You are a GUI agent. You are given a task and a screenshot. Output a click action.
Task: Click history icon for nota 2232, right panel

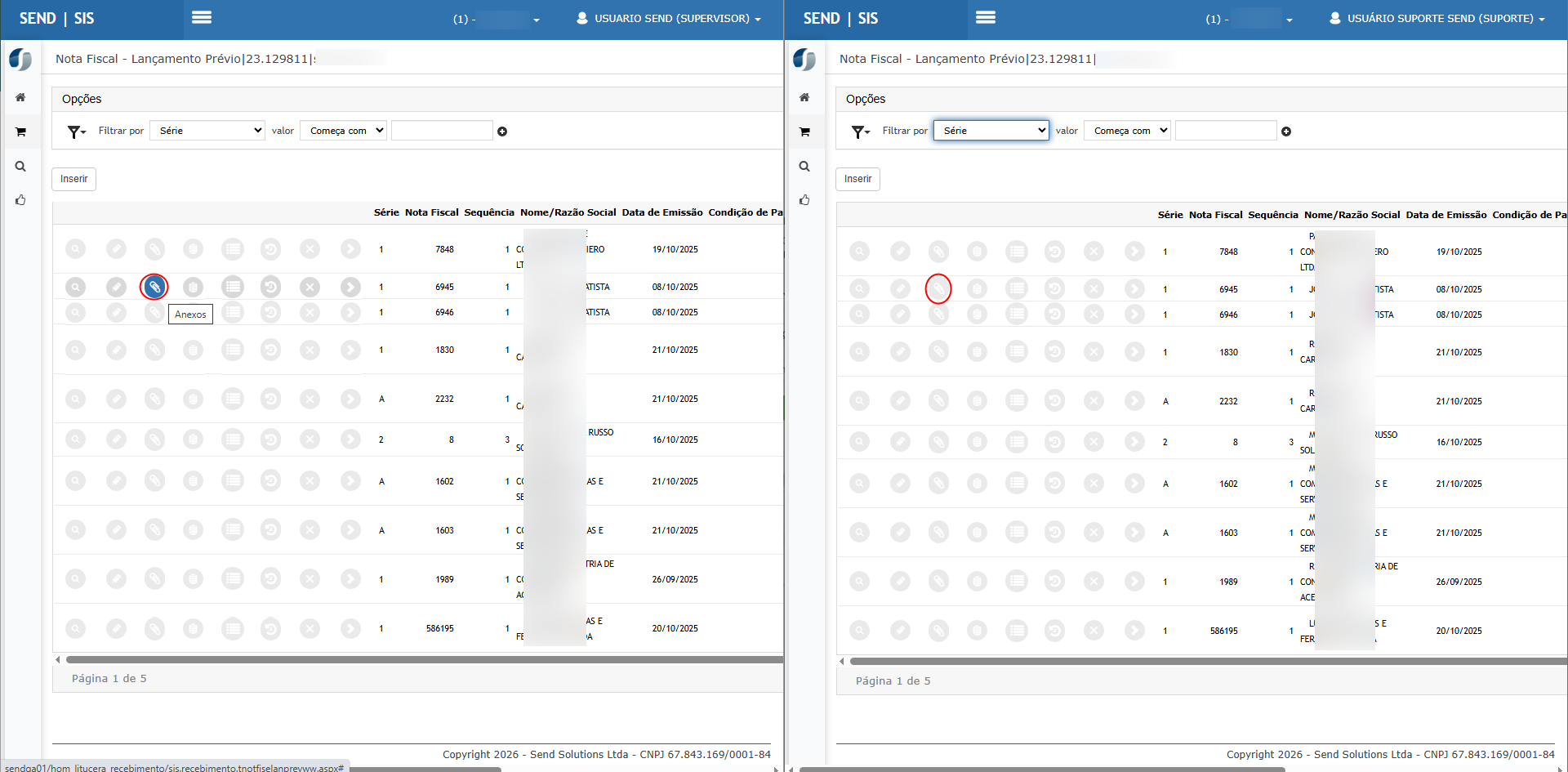pyautogui.click(x=1054, y=401)
